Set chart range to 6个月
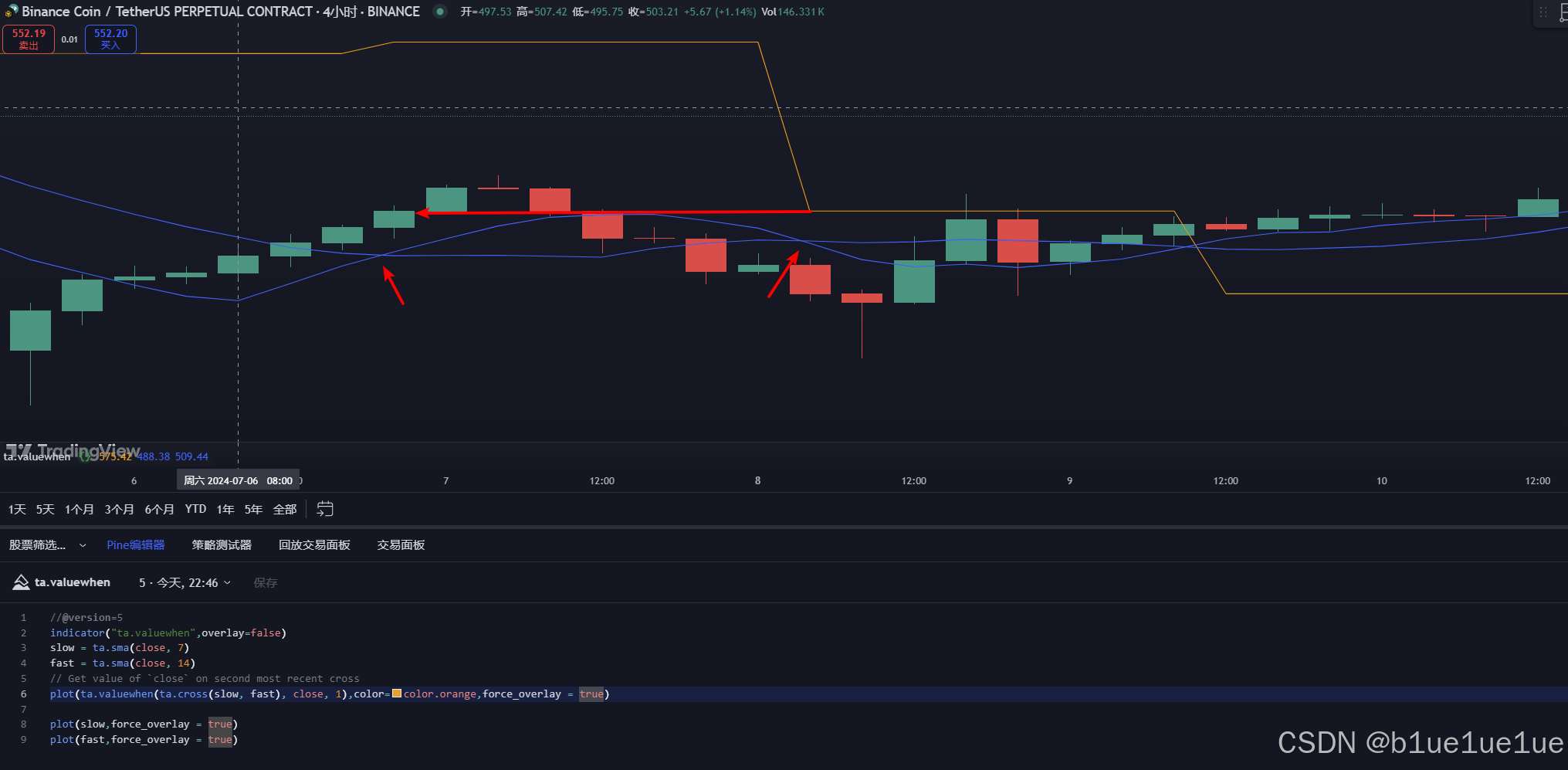 coord(159,509)
